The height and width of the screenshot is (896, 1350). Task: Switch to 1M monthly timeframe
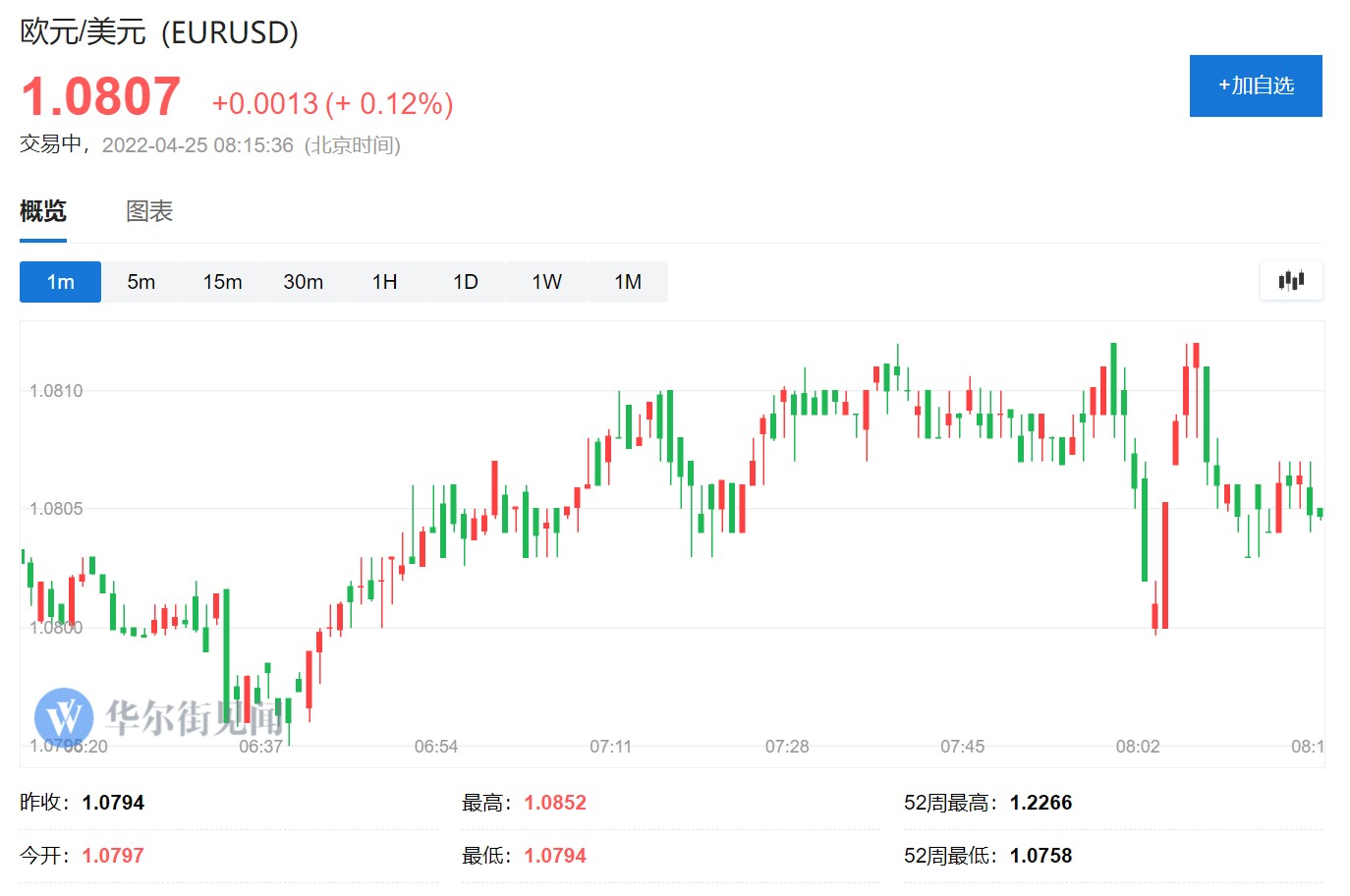point(628,282)
